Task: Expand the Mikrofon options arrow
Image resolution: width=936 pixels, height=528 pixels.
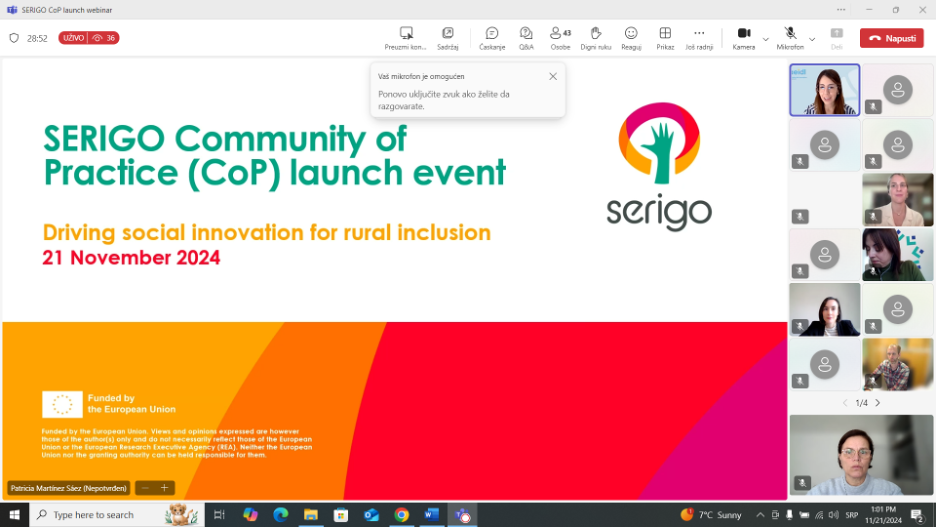Action: 812,39
